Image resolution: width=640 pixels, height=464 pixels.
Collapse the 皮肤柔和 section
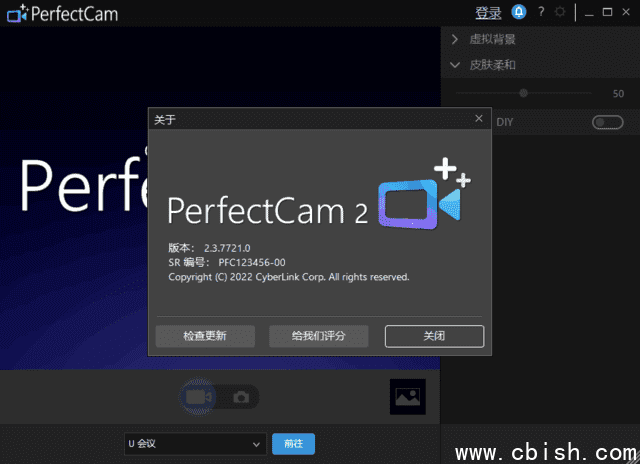pyautogui.click(x=455, y=65)
